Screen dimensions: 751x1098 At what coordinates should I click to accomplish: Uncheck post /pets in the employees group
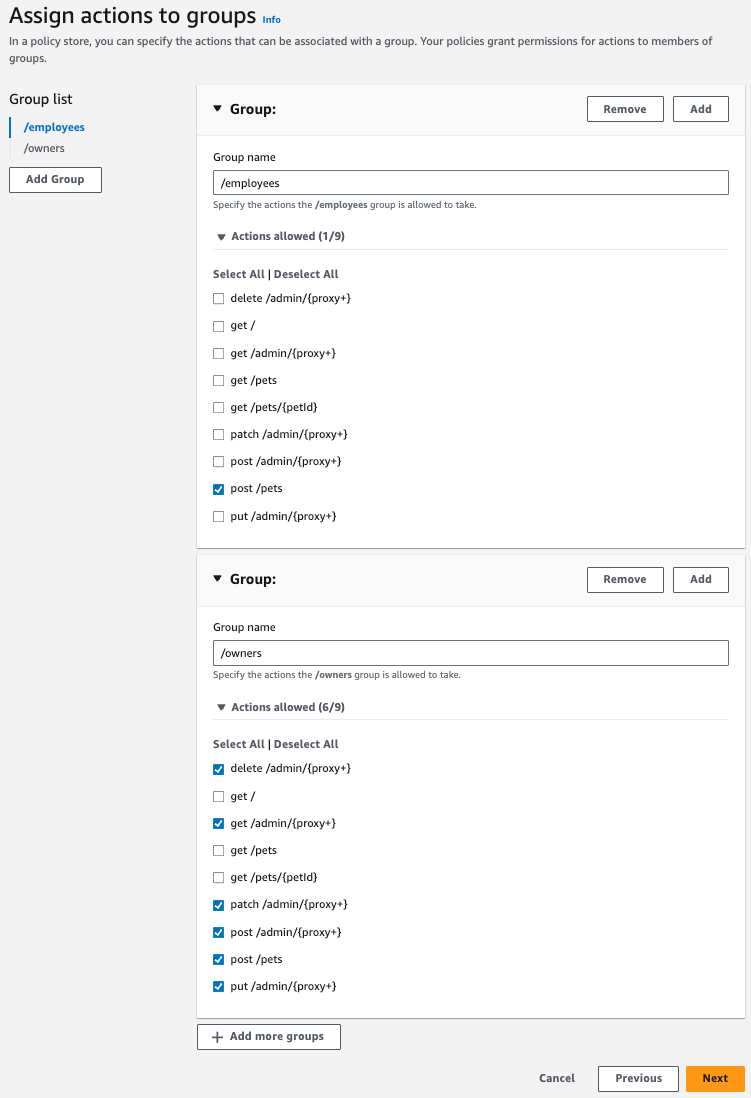[x=219, y=489]
